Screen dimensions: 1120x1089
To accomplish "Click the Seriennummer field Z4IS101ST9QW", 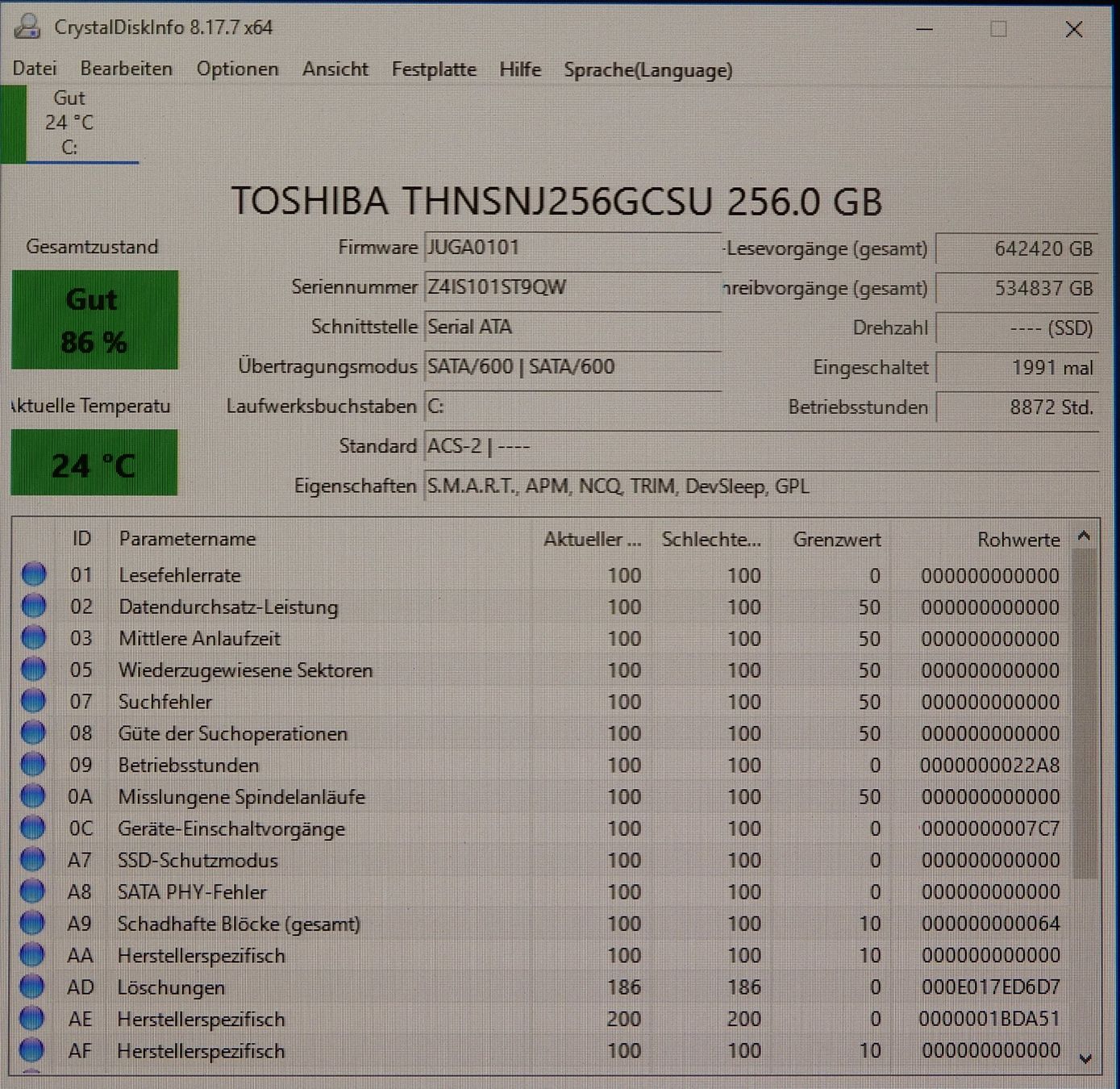I will pyautogui.click(x=572, y=287).
